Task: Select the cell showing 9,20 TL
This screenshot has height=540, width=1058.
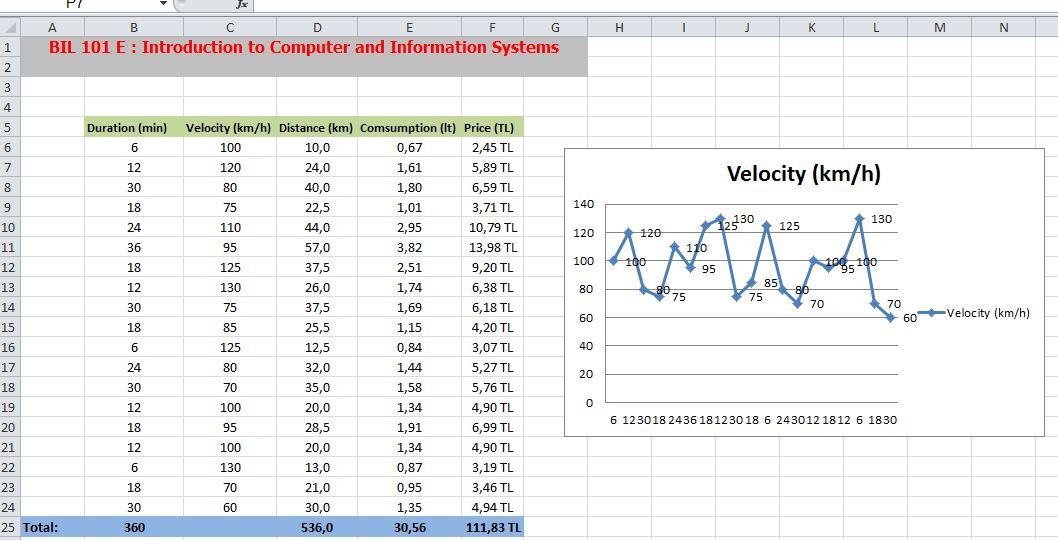Action: (493, 267)
